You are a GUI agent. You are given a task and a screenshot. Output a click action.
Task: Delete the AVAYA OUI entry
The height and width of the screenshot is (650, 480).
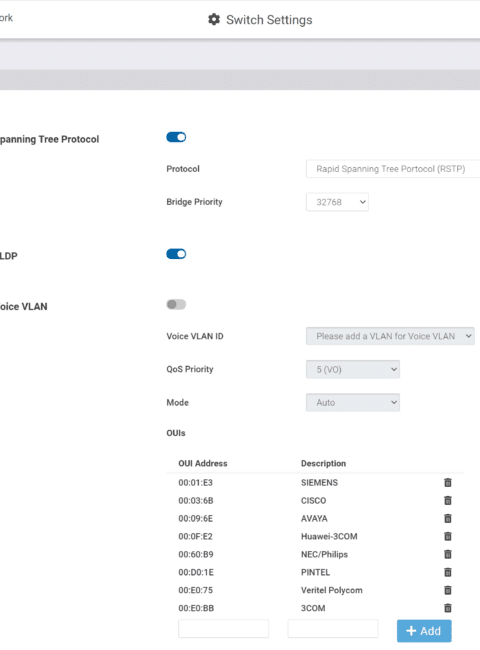(x=448, y=518)
